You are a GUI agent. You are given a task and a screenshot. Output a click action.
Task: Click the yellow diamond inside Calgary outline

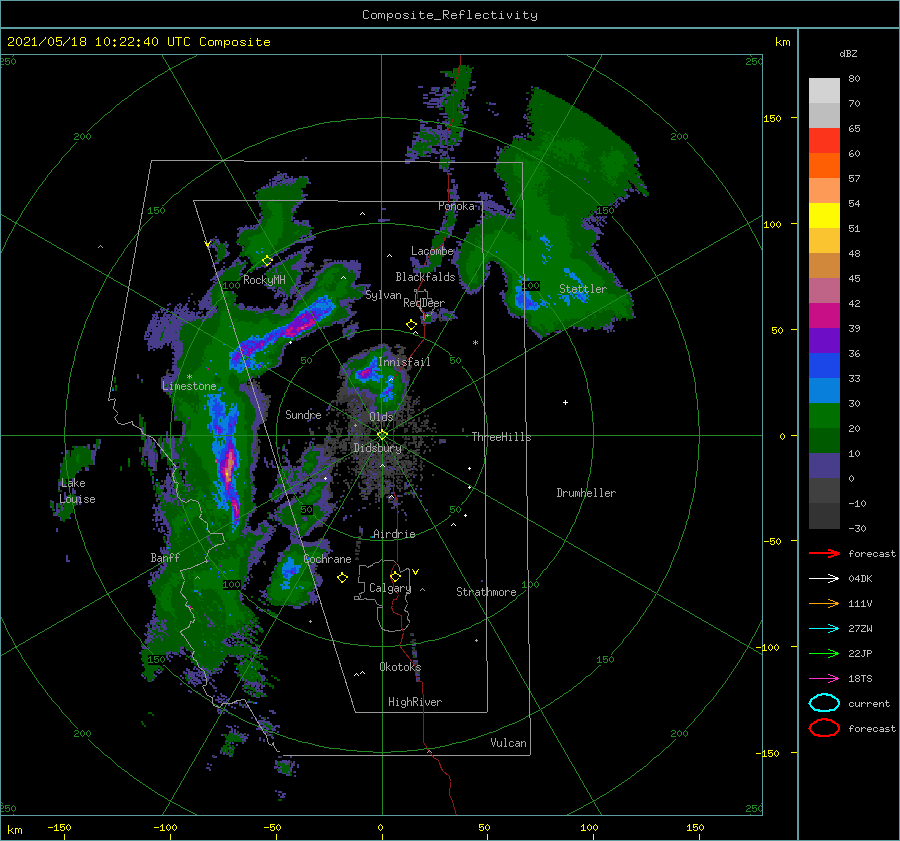pyautogui.click(x=395, y=576)
